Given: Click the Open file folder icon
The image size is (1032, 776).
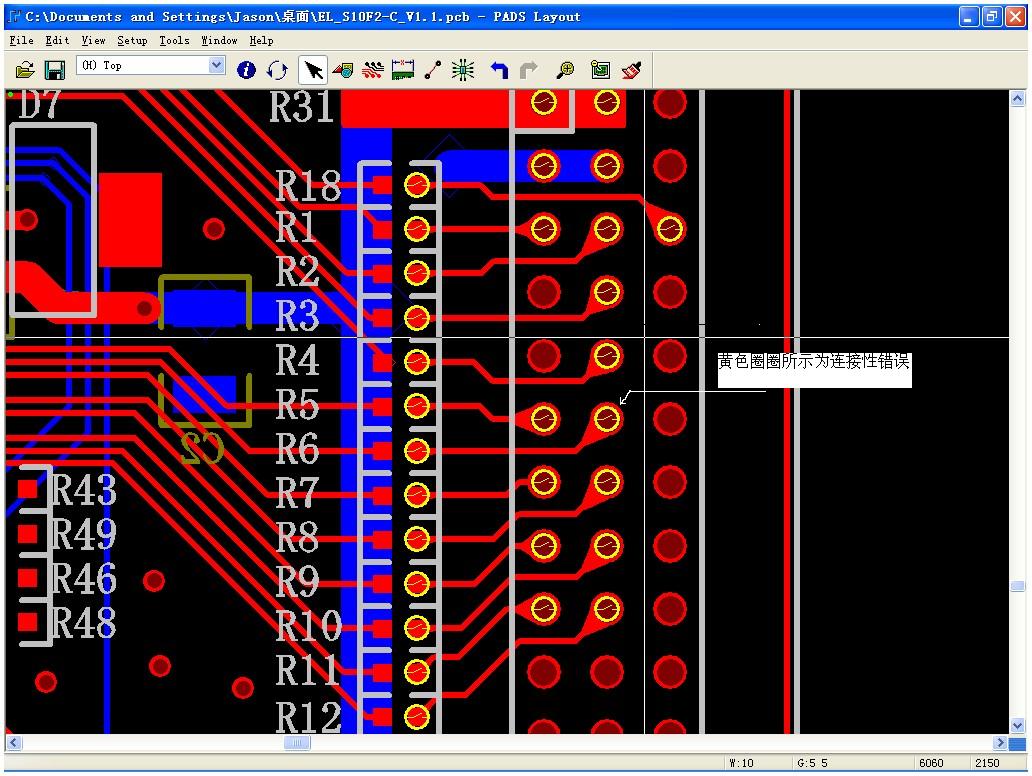Looking at the screenshot, I should pos(25,69).
